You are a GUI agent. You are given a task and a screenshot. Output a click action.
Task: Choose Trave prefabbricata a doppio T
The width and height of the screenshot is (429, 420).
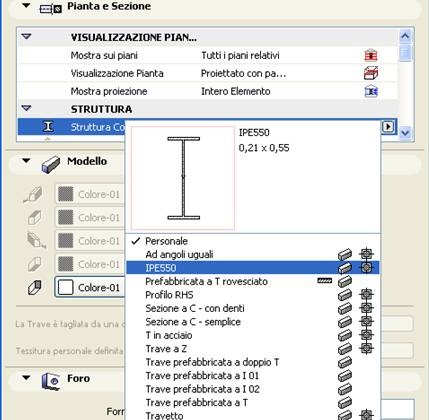(x=213, y=362)
